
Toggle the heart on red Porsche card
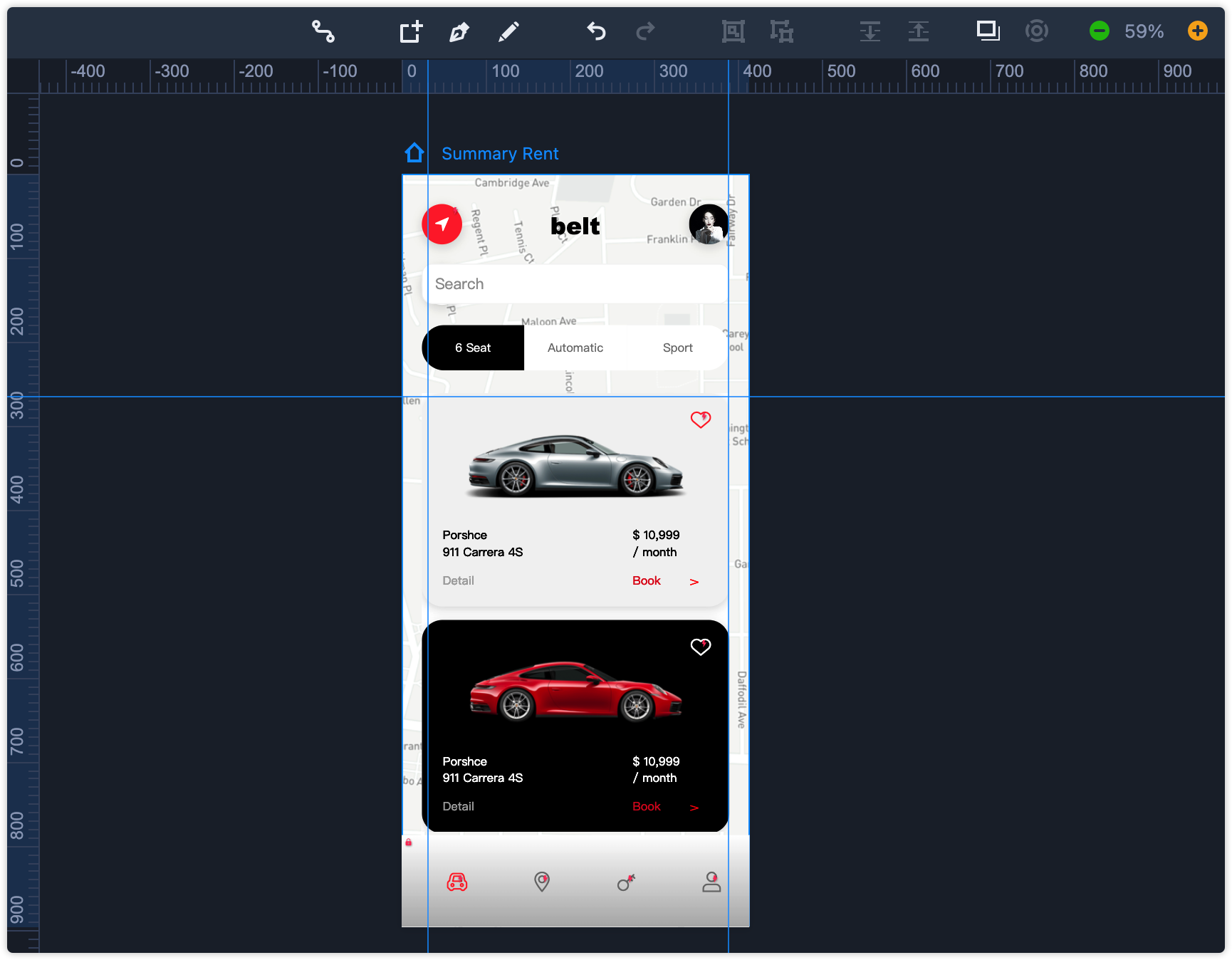(x=700, y=647)
